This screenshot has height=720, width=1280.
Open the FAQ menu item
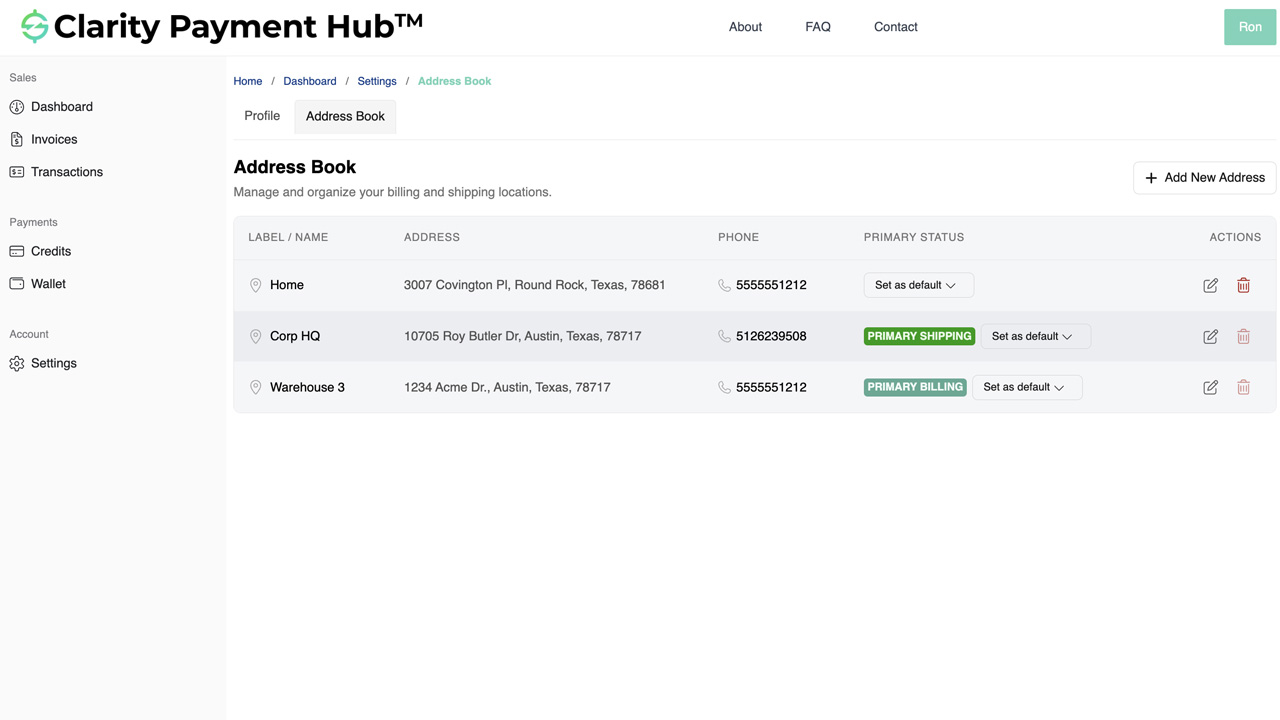(817, 27)
